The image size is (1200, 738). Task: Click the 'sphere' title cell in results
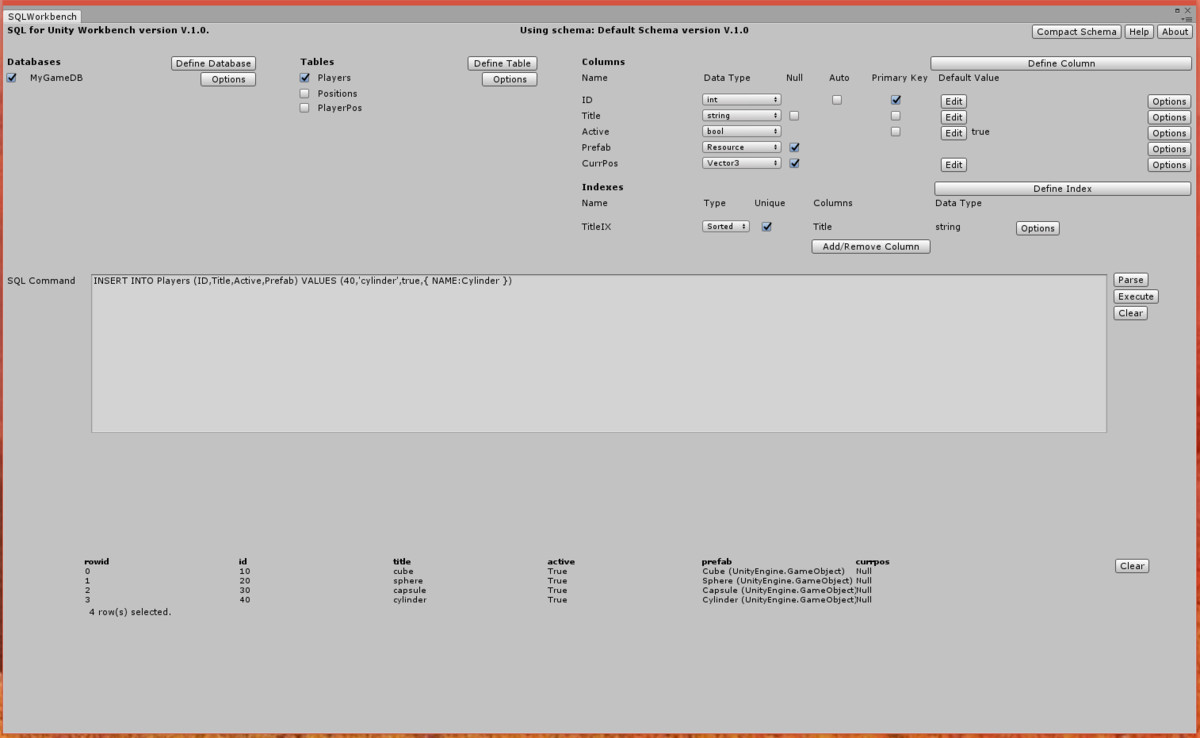point(408,581)
